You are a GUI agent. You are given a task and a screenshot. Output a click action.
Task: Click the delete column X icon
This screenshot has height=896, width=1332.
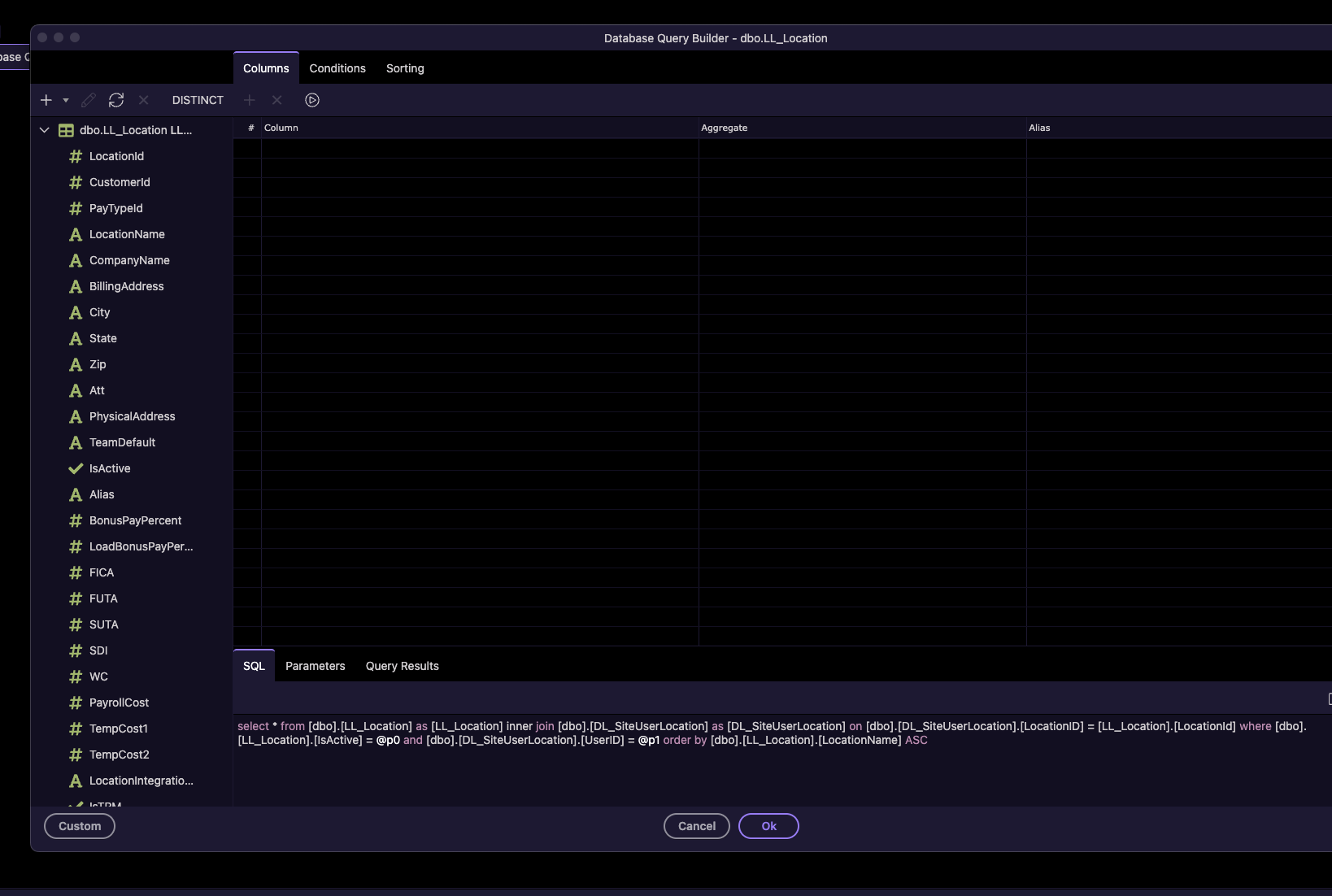[x=277, y=100]
